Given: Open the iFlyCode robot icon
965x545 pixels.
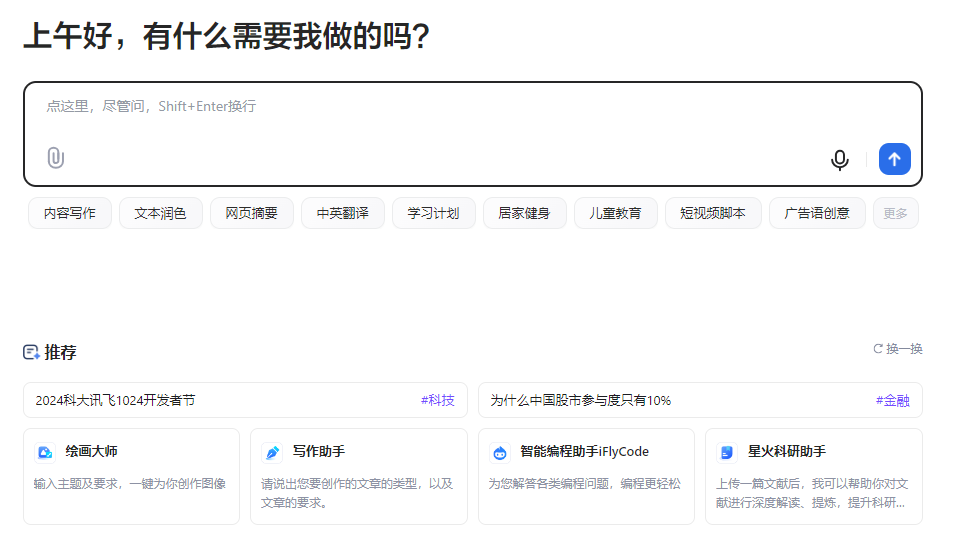Looking at the screenshot, I should [x=500, y=453].
